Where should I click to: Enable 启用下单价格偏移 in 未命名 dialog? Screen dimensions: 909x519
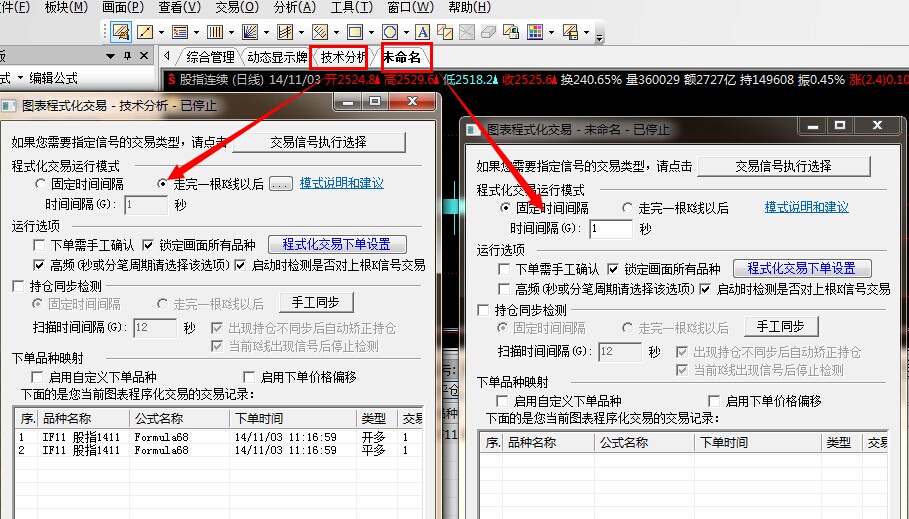(x=714, y=401)
